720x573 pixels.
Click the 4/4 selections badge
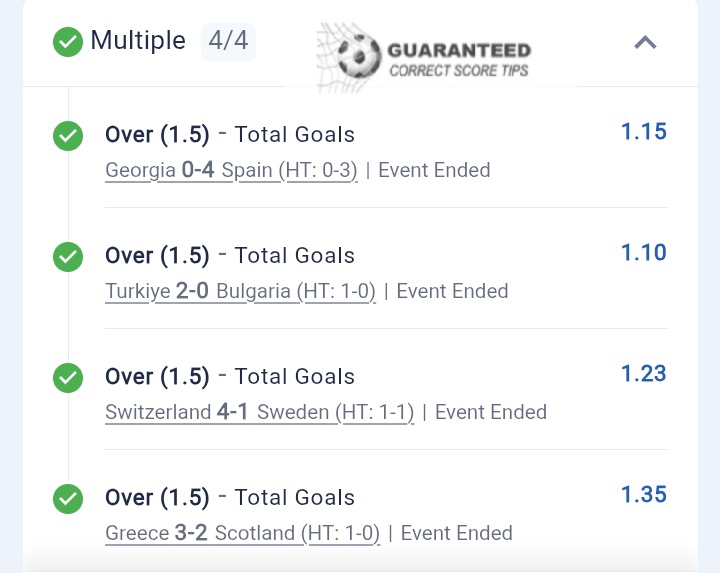click(x=229, y=41)
